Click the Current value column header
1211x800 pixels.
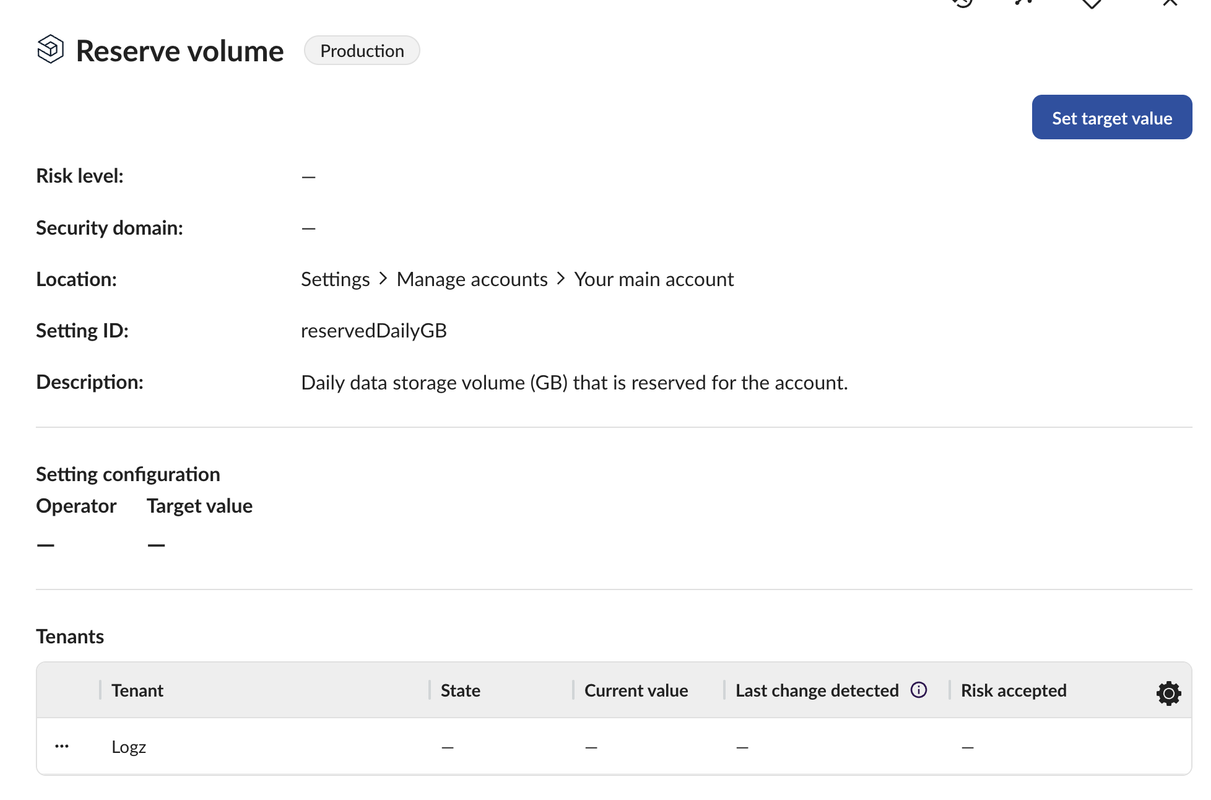coord(636,690)
